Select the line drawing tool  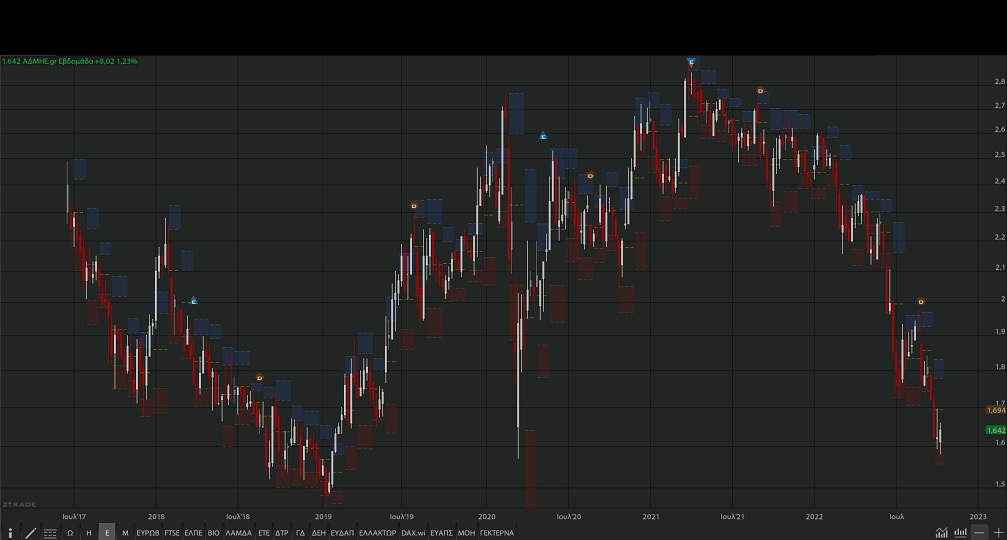30,533
